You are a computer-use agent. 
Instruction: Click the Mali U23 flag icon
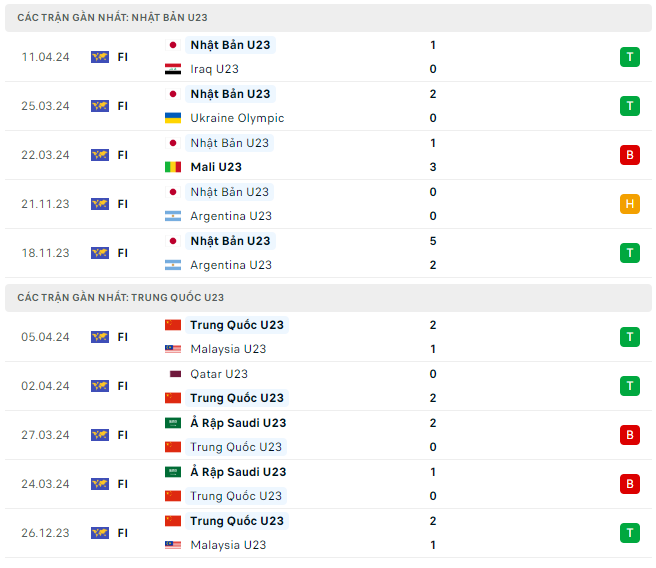(x=172, y=167)
